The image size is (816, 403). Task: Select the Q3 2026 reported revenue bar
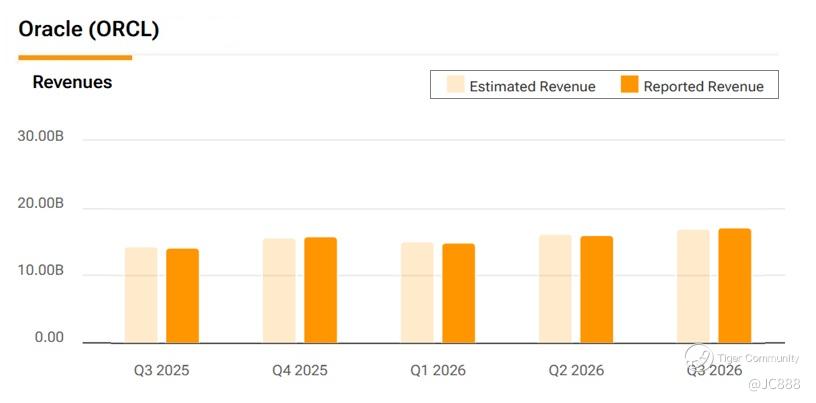tap(735, 286)
